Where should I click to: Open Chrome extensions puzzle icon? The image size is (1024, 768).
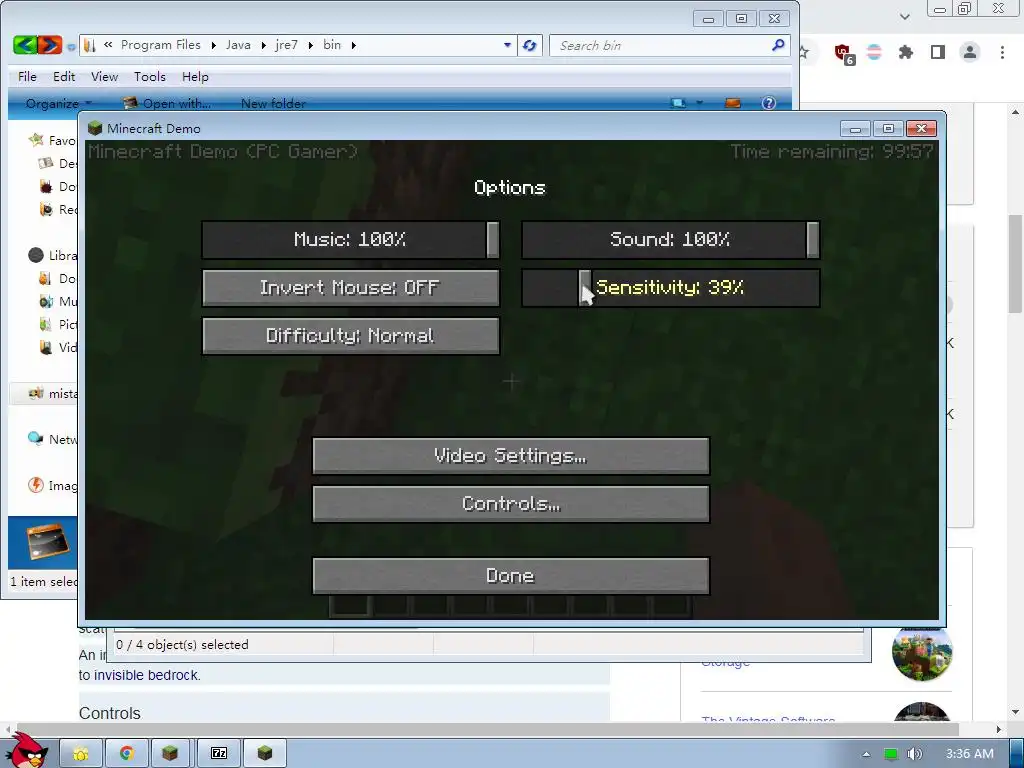pyautogui.click(x=906, y=52)
